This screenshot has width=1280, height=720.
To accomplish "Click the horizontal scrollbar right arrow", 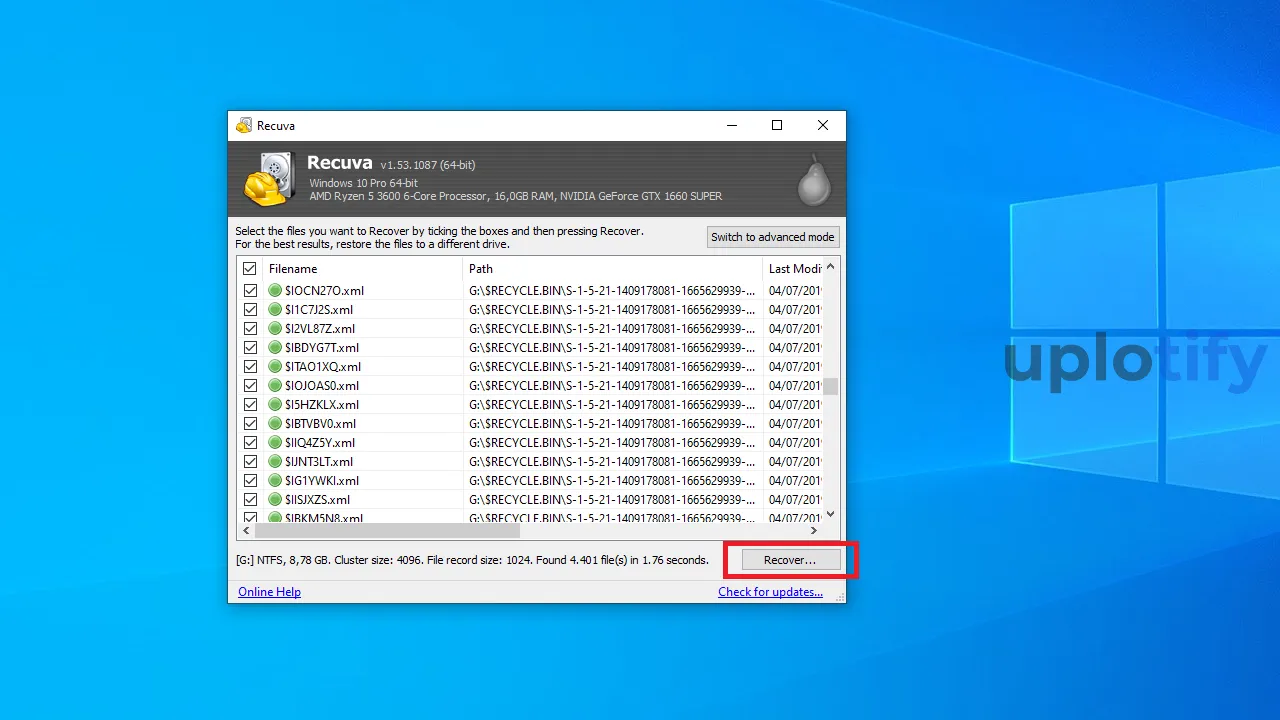I will (x=814, y=531).
